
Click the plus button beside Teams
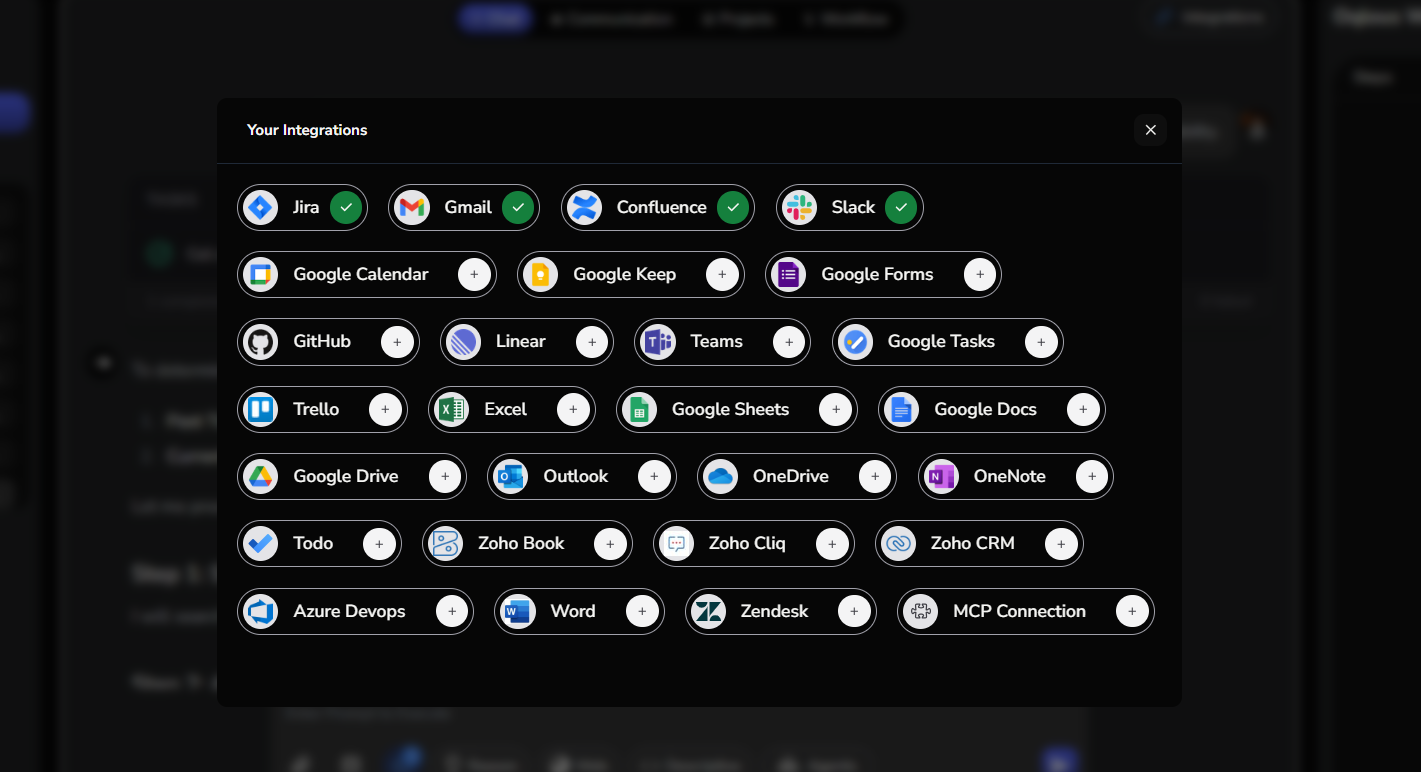789,342
